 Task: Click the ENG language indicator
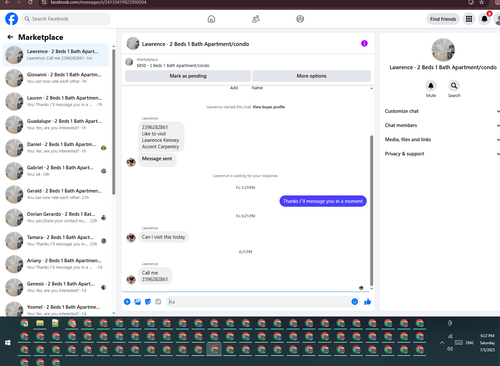pos(470,342)
